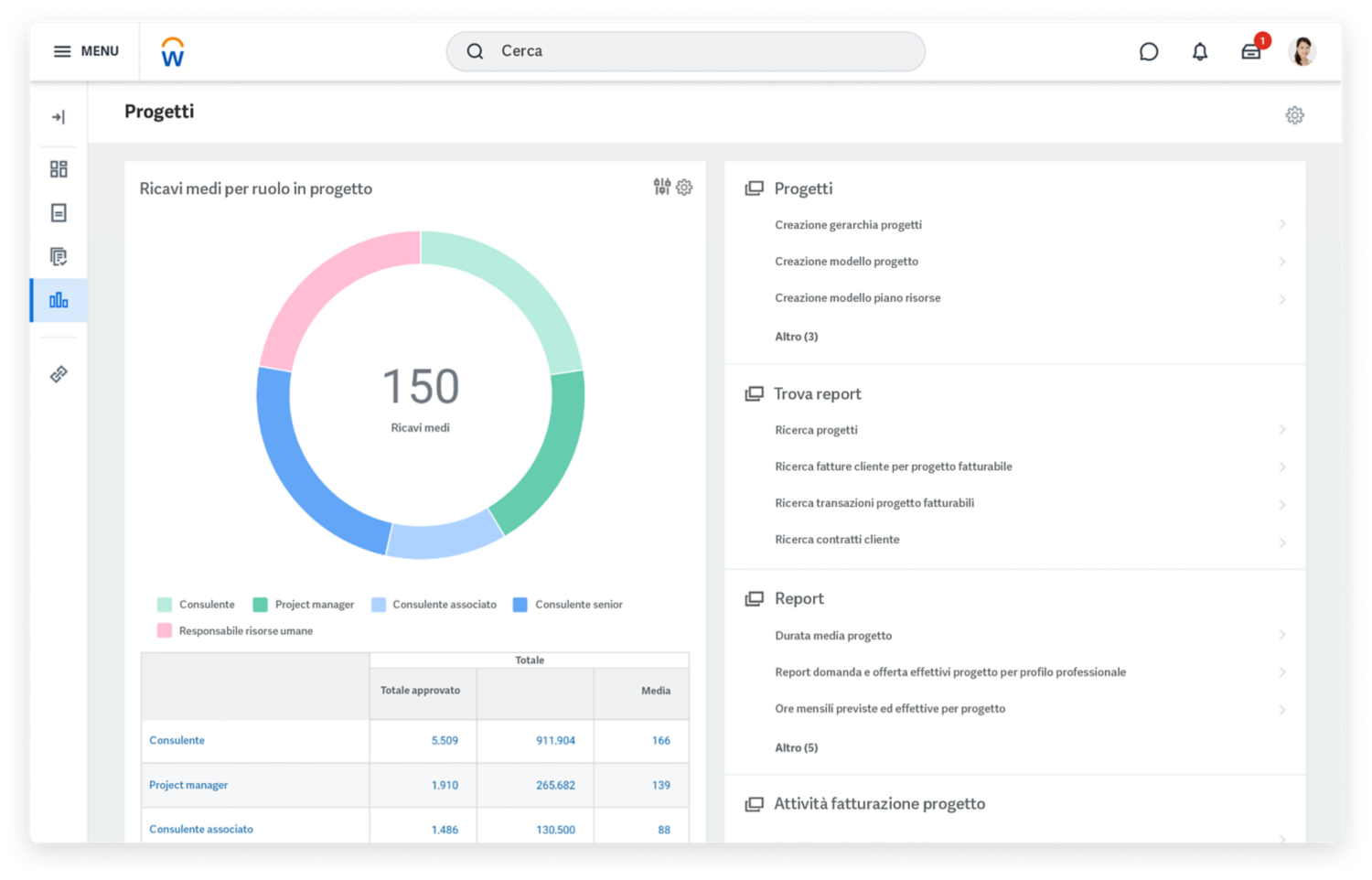
Task: Open the Consulente row link
Action: 177,740
